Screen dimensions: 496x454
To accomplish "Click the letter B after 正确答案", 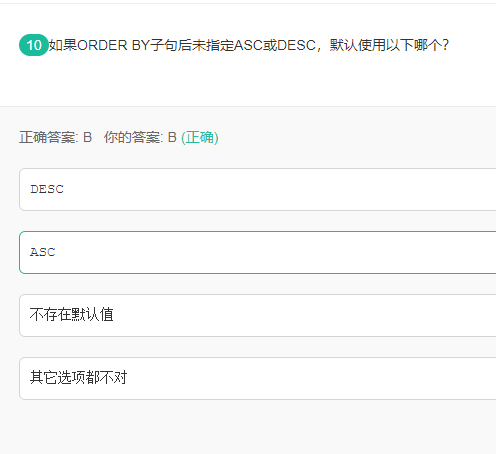I will pos(88,137).
